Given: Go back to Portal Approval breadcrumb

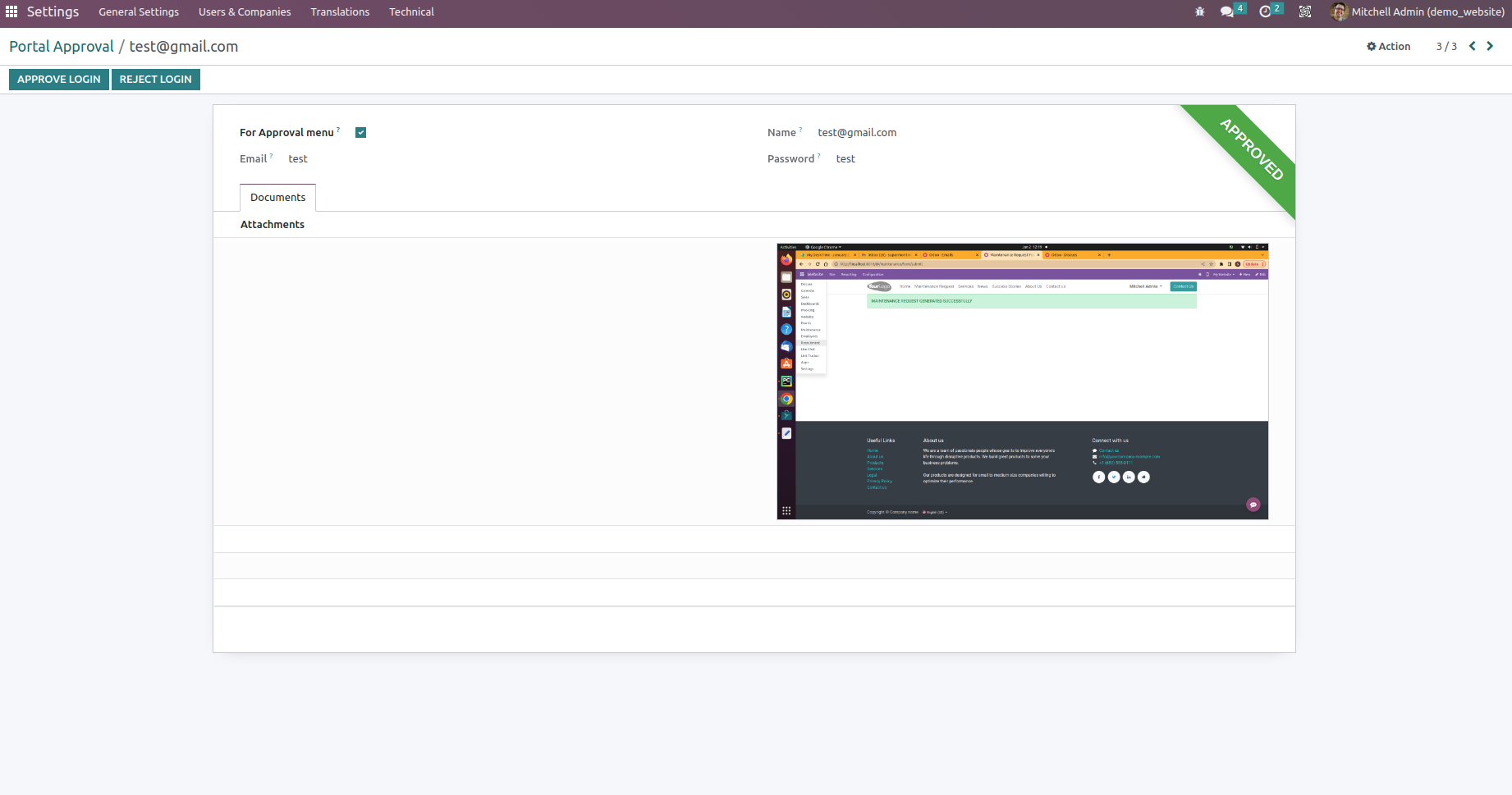Looking at the screenshot, I should 62,47.
